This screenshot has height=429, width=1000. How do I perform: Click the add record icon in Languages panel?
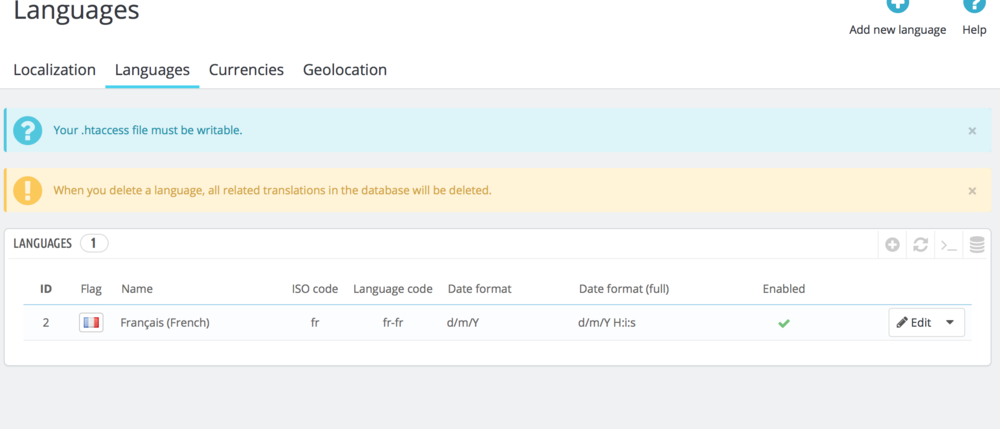click(x=893, y=245)
